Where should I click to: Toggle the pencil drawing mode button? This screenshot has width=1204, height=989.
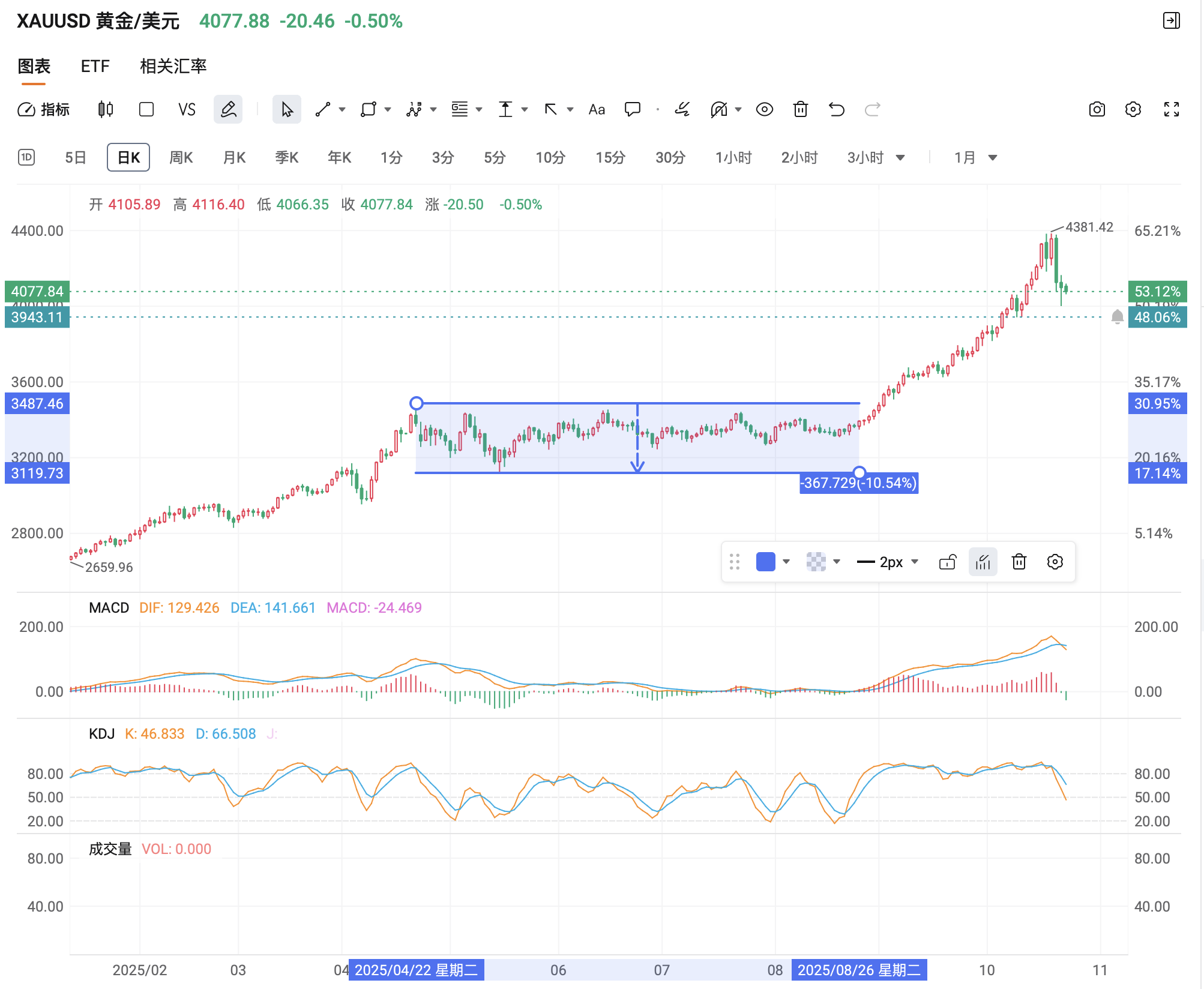228,109
